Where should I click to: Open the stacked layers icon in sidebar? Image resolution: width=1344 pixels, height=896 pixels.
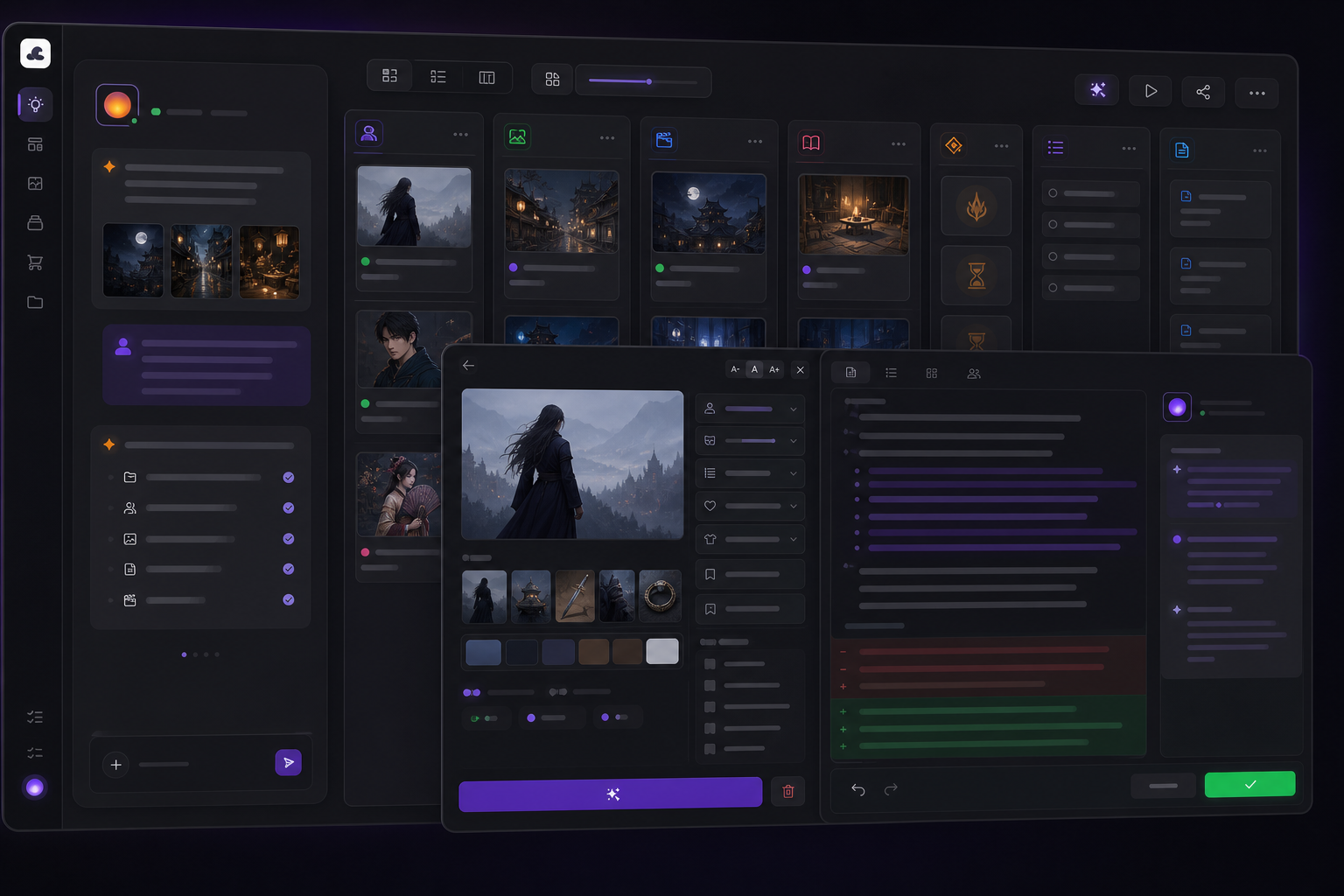[35, 223]
